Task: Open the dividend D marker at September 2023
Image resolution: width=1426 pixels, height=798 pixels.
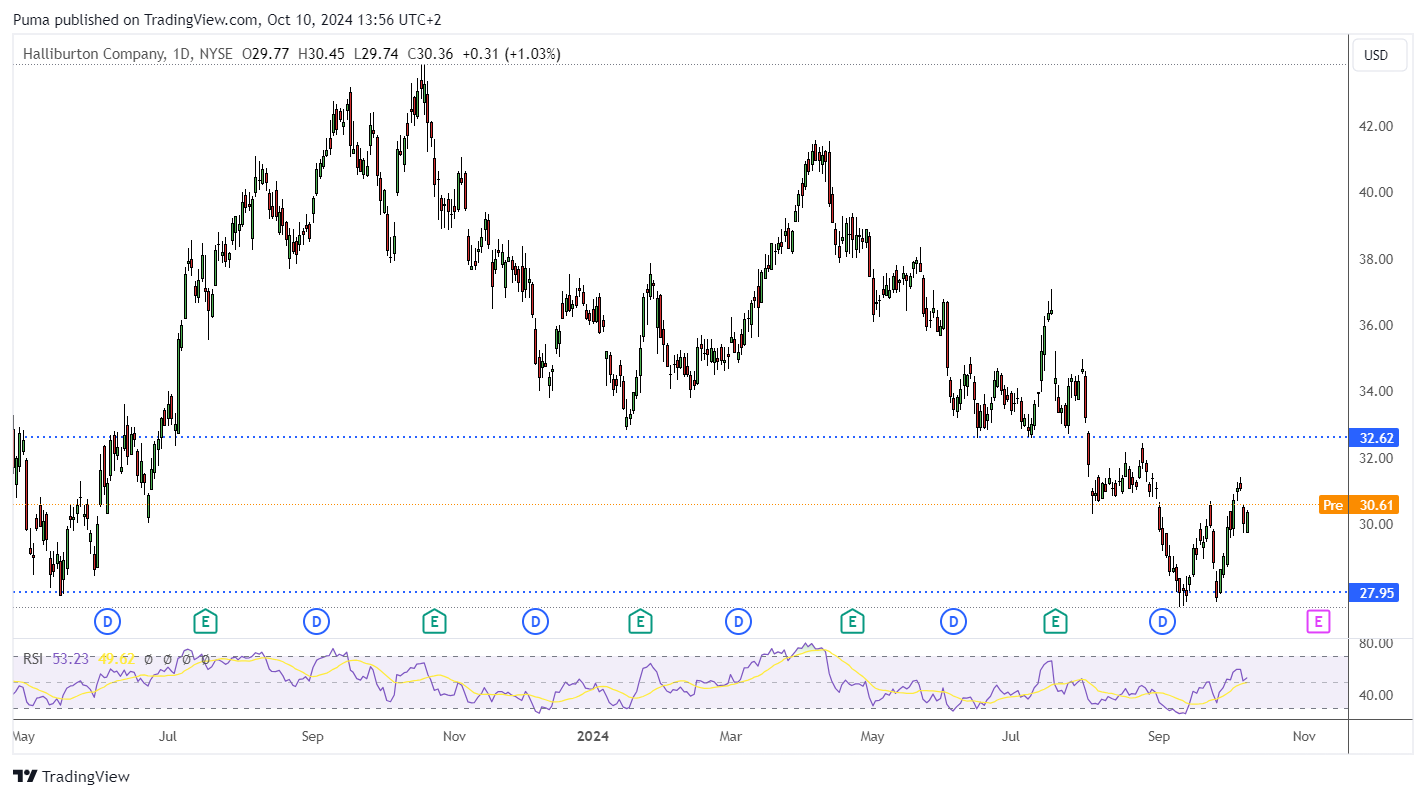Action: click(x=316, y=622)
